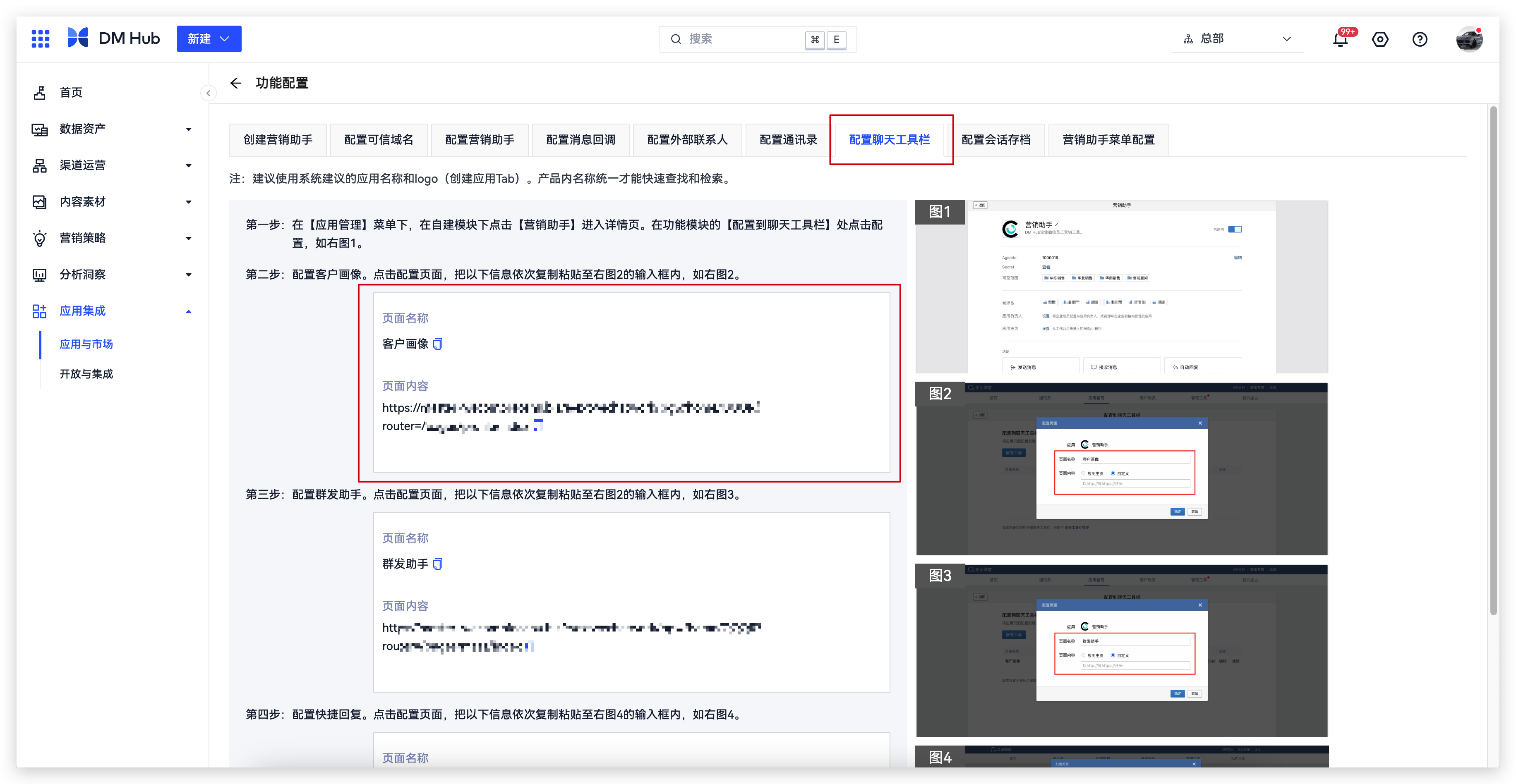The image size is (1516, 784).
Task: Open the user avatar menu
Action: click(1469, 39)
